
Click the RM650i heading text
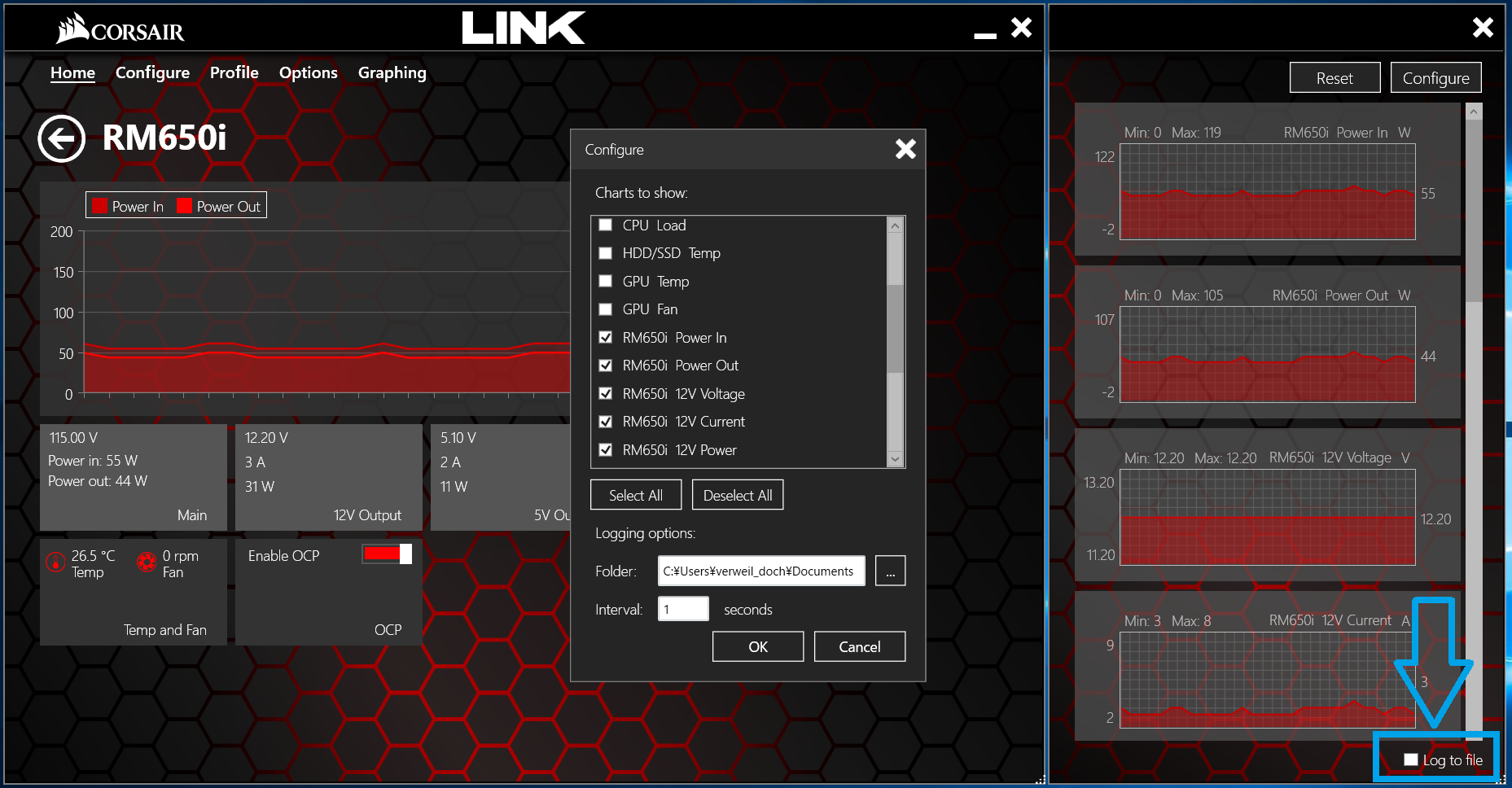coord(164,138)
